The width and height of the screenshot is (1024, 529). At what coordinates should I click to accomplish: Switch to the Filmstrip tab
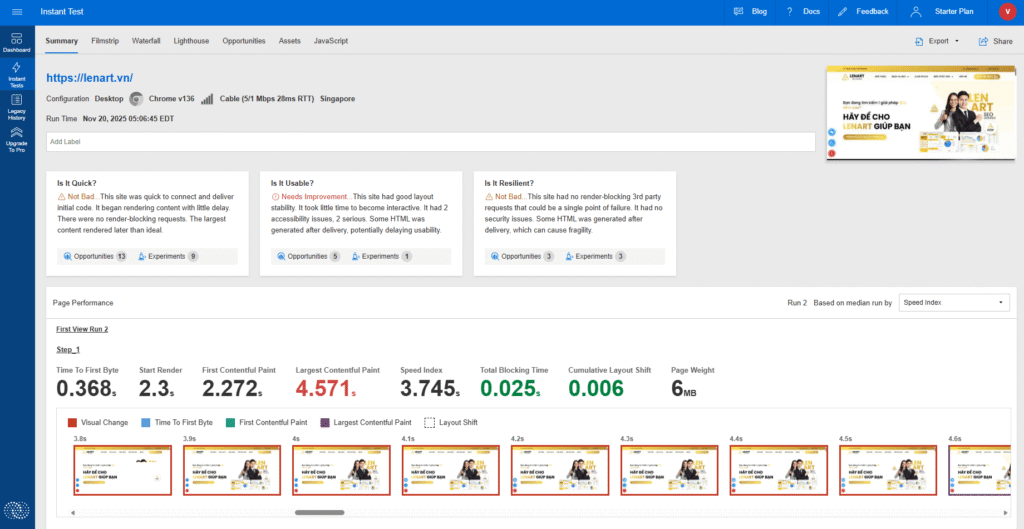click(105, 40)
